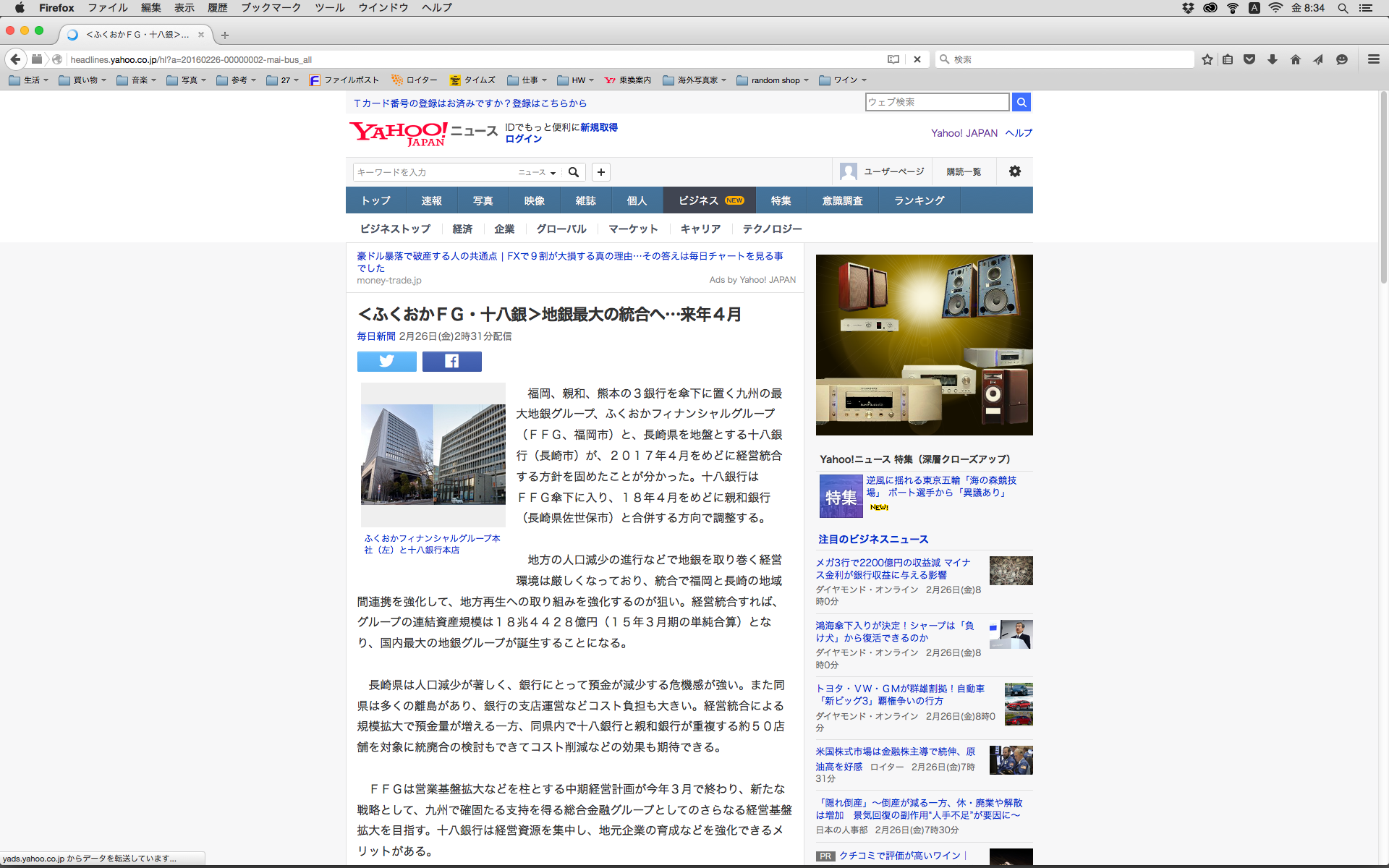Open the Firefox hamburger menu
The image size is (1389, 868).
point(1373,59)
